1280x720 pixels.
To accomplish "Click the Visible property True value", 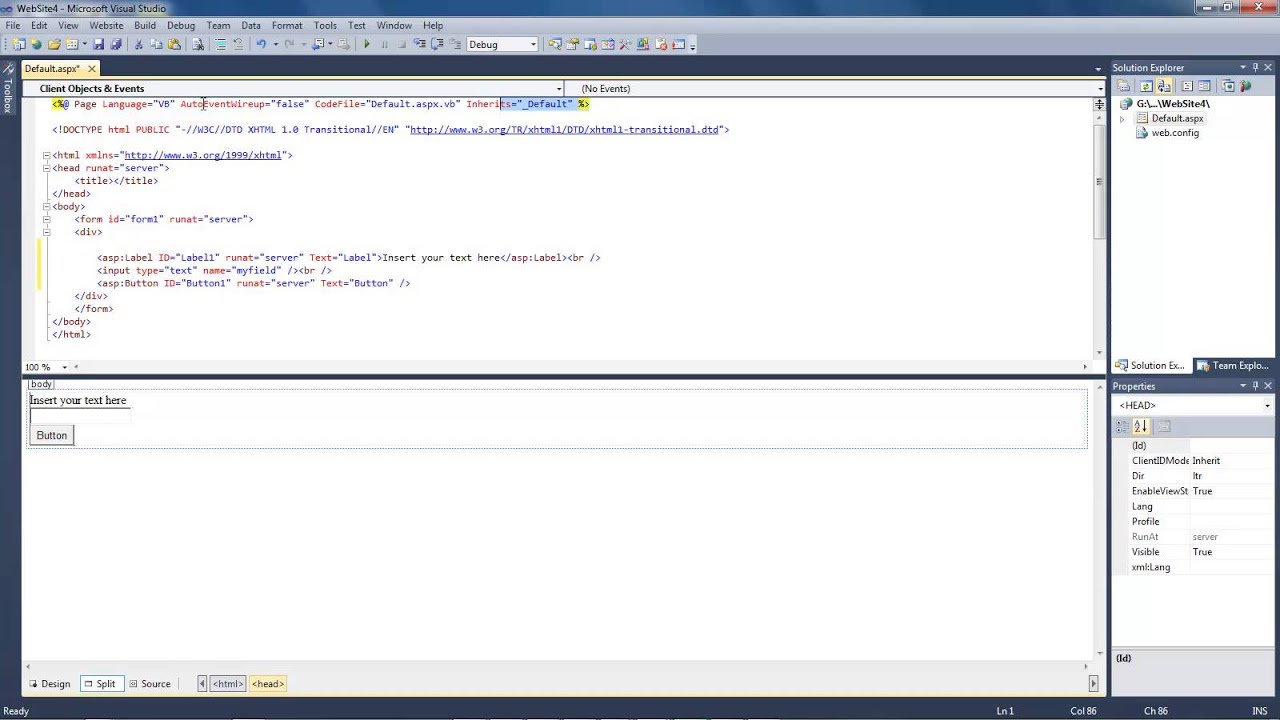I will (x=1202, y=552).
